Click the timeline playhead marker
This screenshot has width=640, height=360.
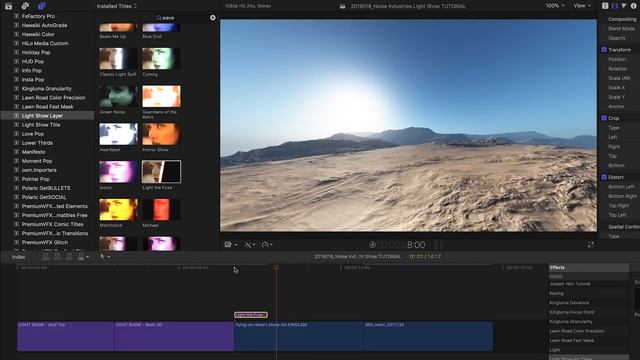point(276,267)
